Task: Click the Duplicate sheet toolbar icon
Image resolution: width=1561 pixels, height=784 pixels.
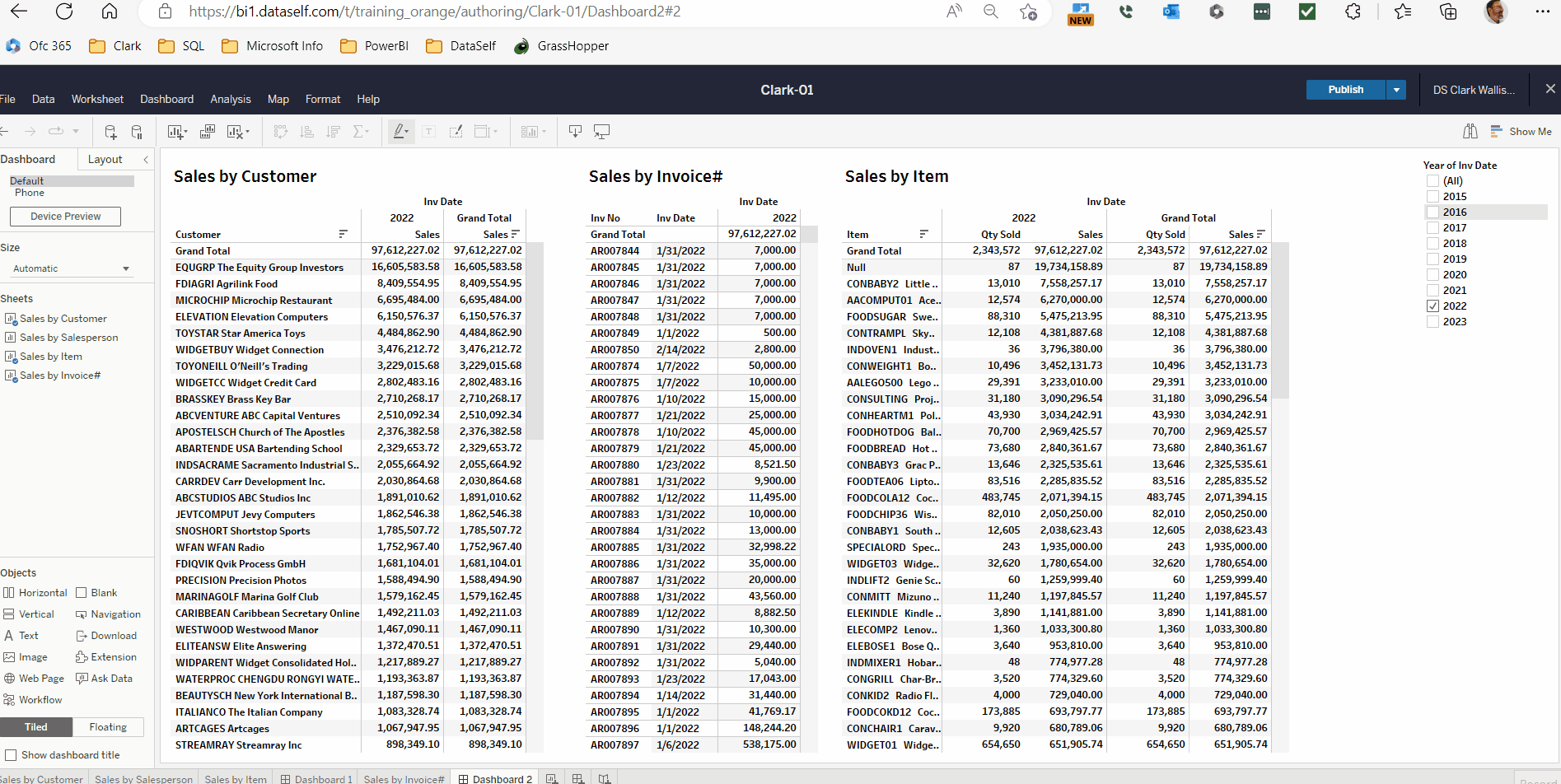Action: coord(208,132)
